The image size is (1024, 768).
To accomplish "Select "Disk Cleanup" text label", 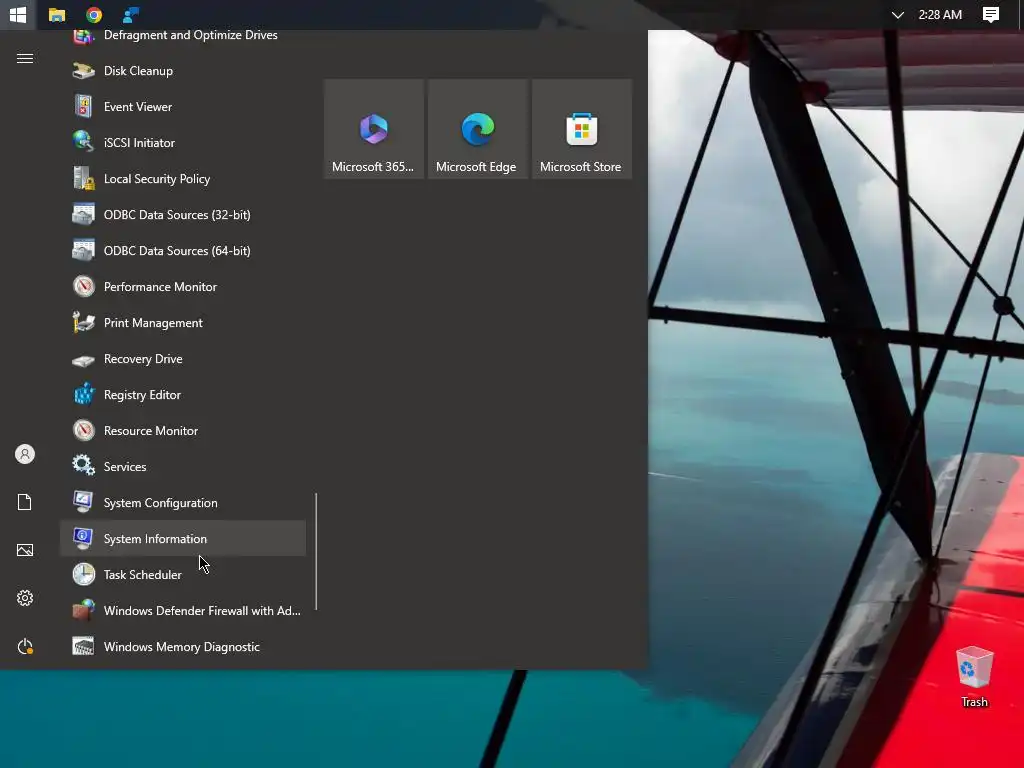I will coord(138,71).
